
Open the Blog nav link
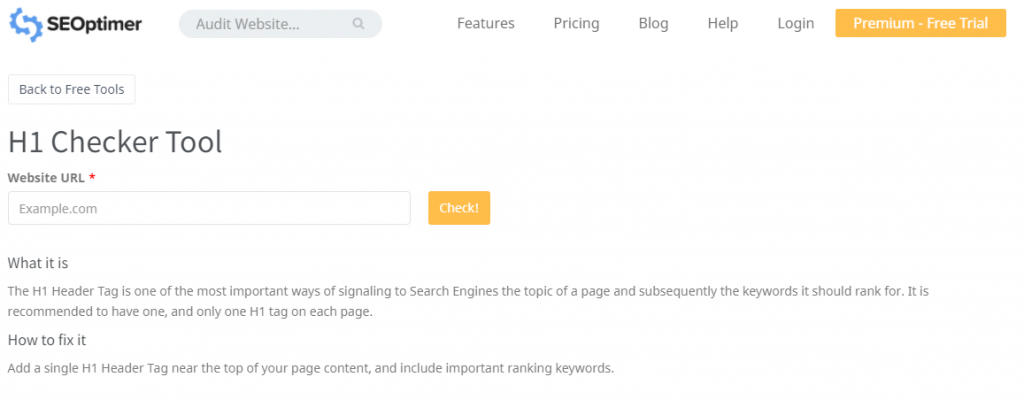[653, 23]
